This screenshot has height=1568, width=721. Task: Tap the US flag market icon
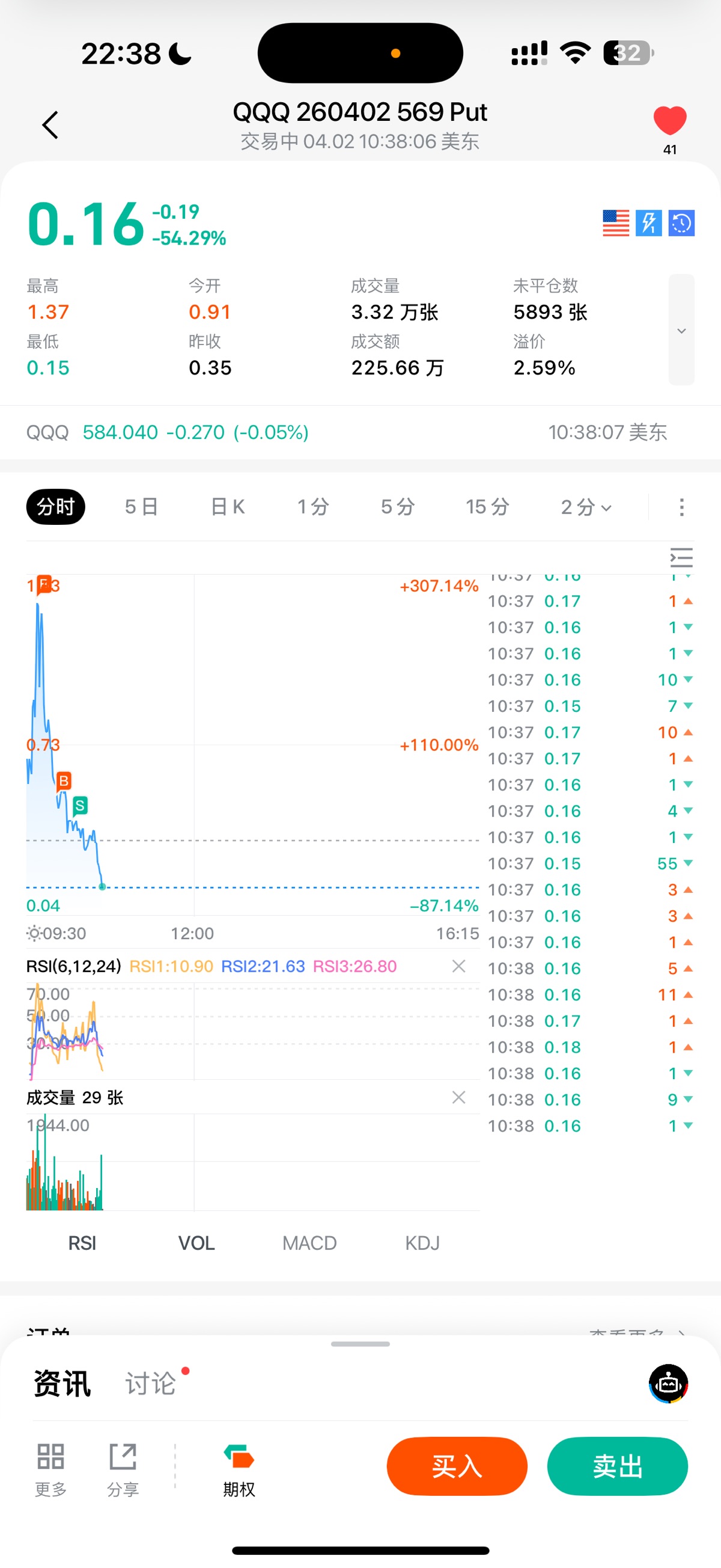click(x=616, y=223)
